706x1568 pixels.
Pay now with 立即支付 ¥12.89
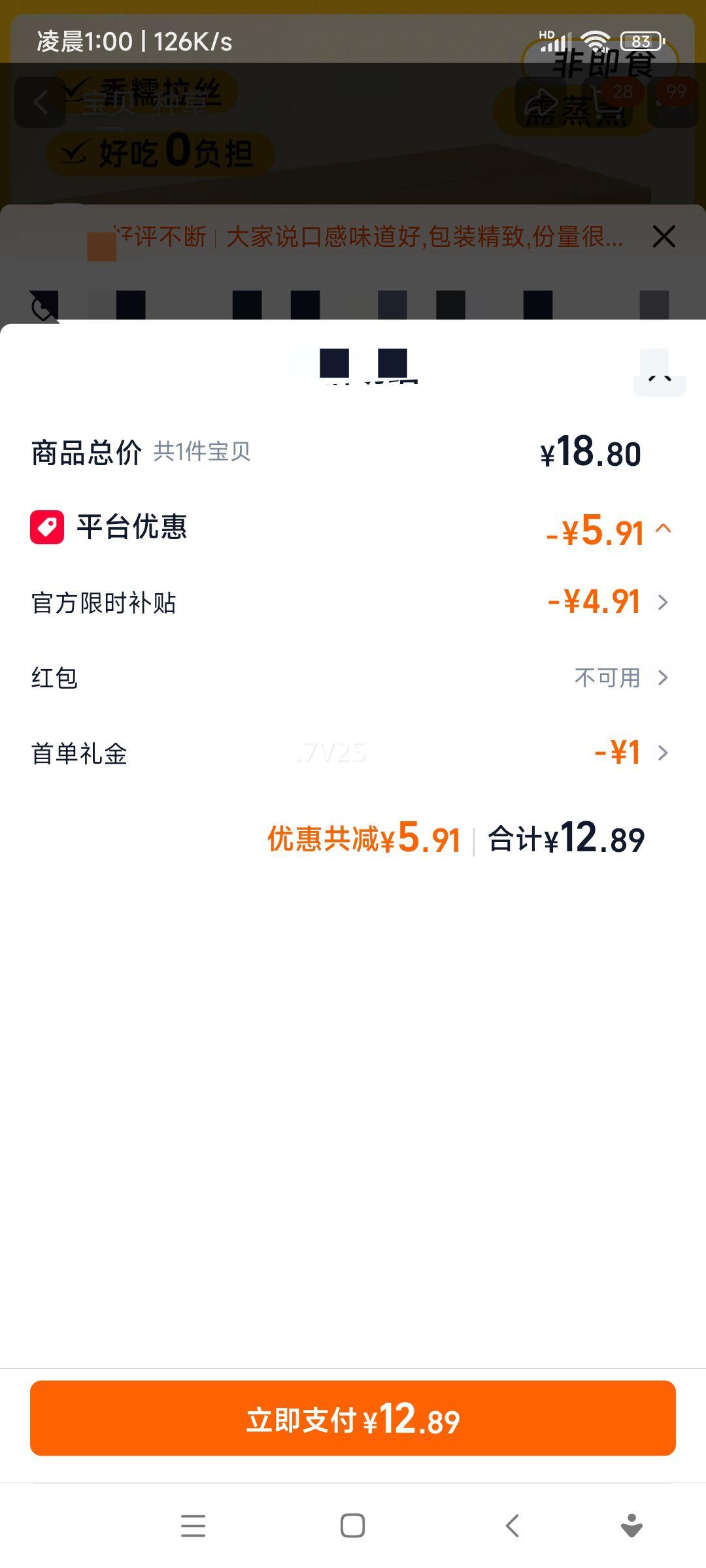353,1418
